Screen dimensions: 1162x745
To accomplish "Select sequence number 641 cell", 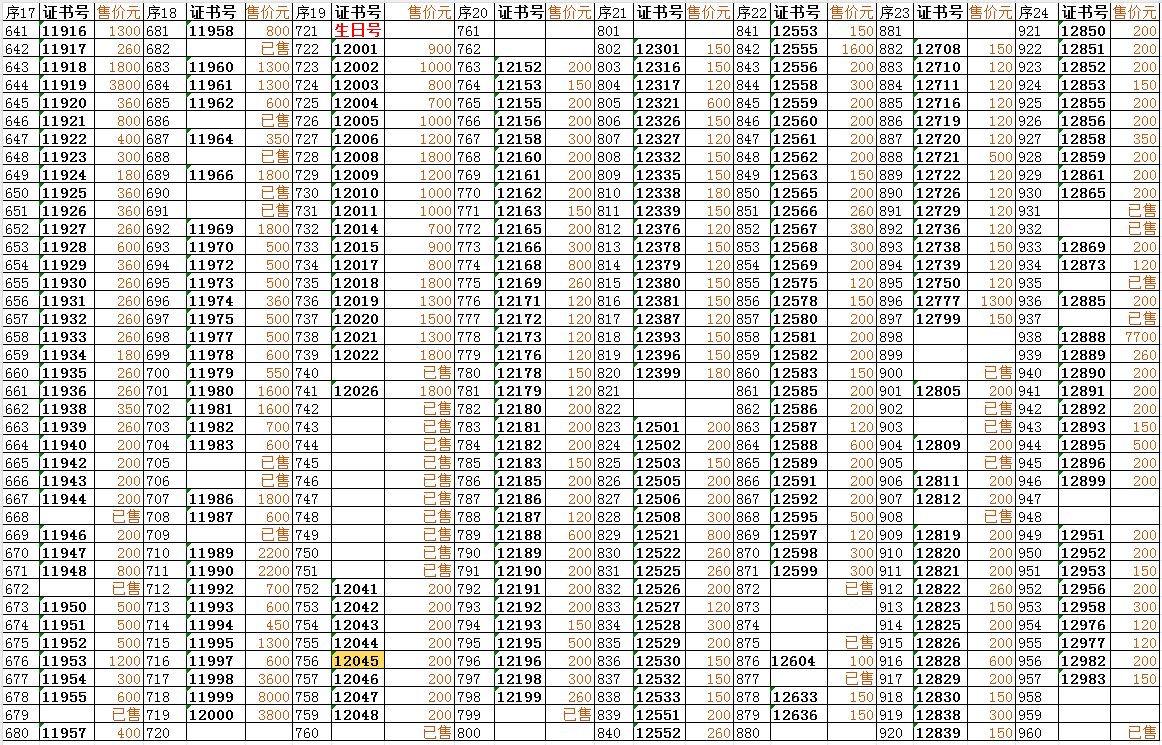I will pyautogui.click(x=17, y=31).
